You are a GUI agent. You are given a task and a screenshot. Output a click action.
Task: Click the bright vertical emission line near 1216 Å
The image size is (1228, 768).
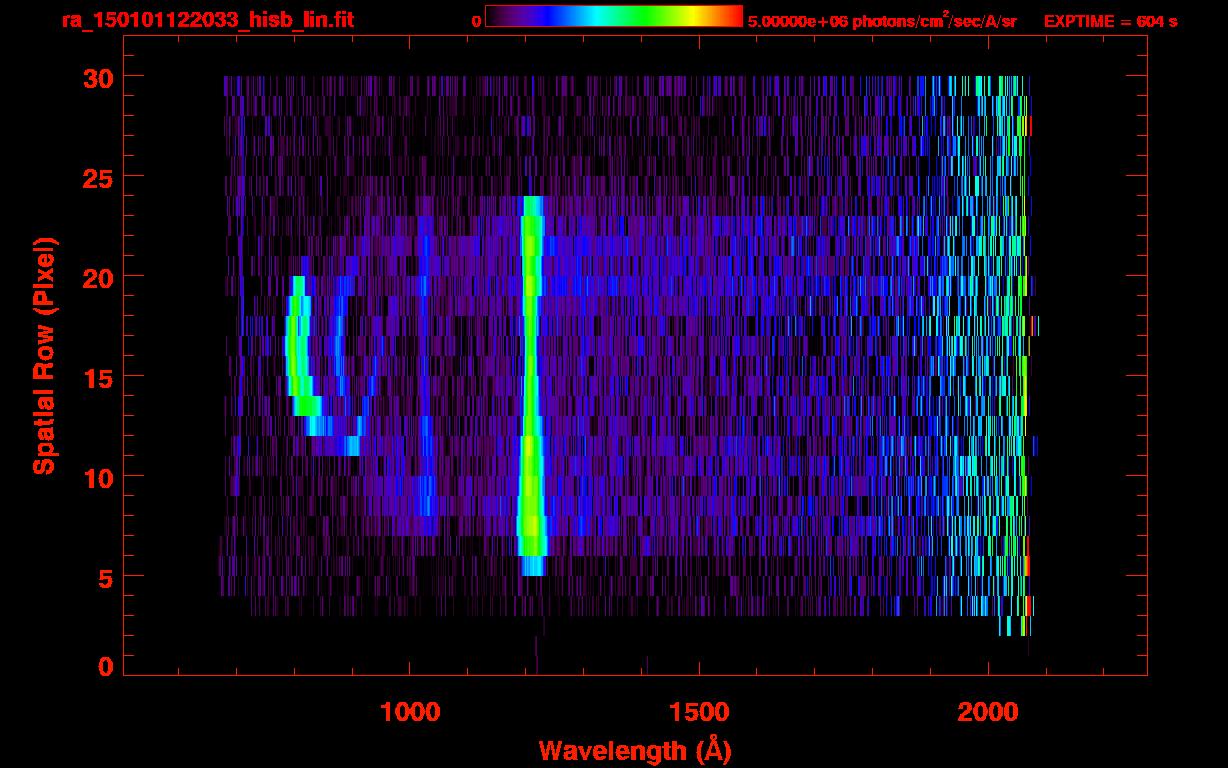[x=530, y=380]
